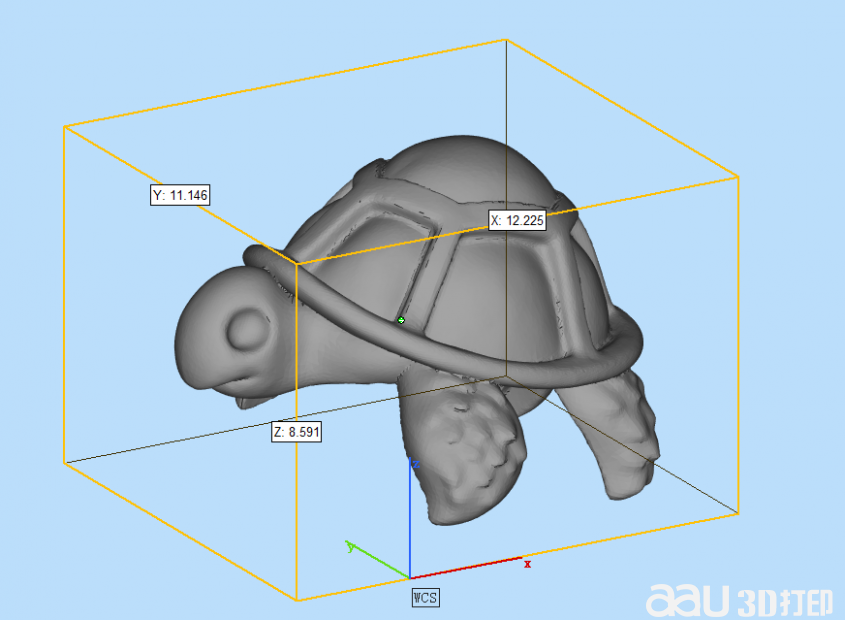Select the red X axis line
This screenshot has height=620, width=845.
[465, 568]
